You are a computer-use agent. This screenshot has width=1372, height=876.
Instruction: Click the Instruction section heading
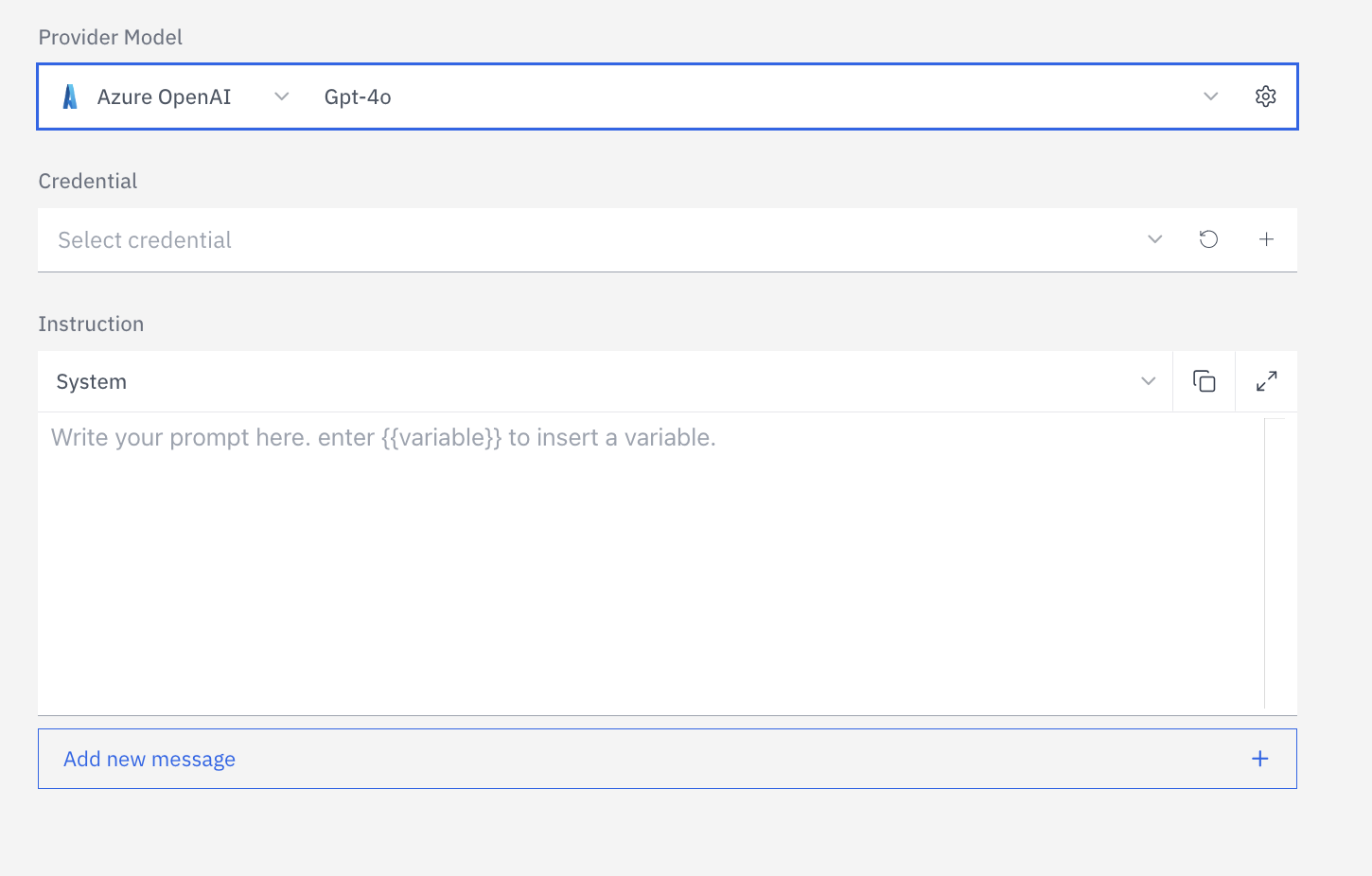click(91, 324)
